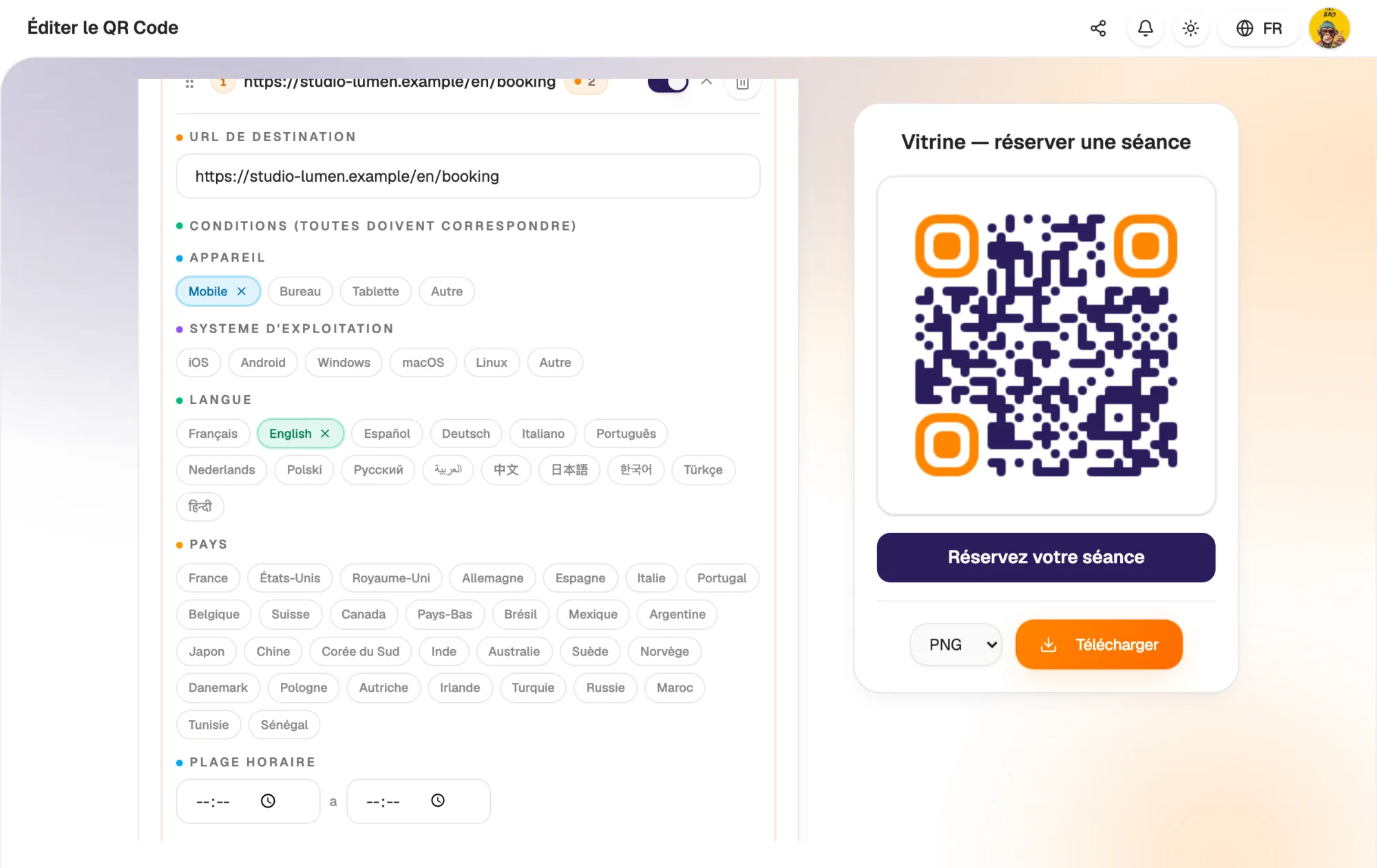
Task: Open the user avatar menu
Action: [1329, 28]
